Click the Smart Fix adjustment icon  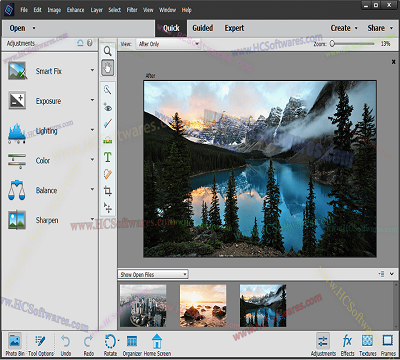17,71
